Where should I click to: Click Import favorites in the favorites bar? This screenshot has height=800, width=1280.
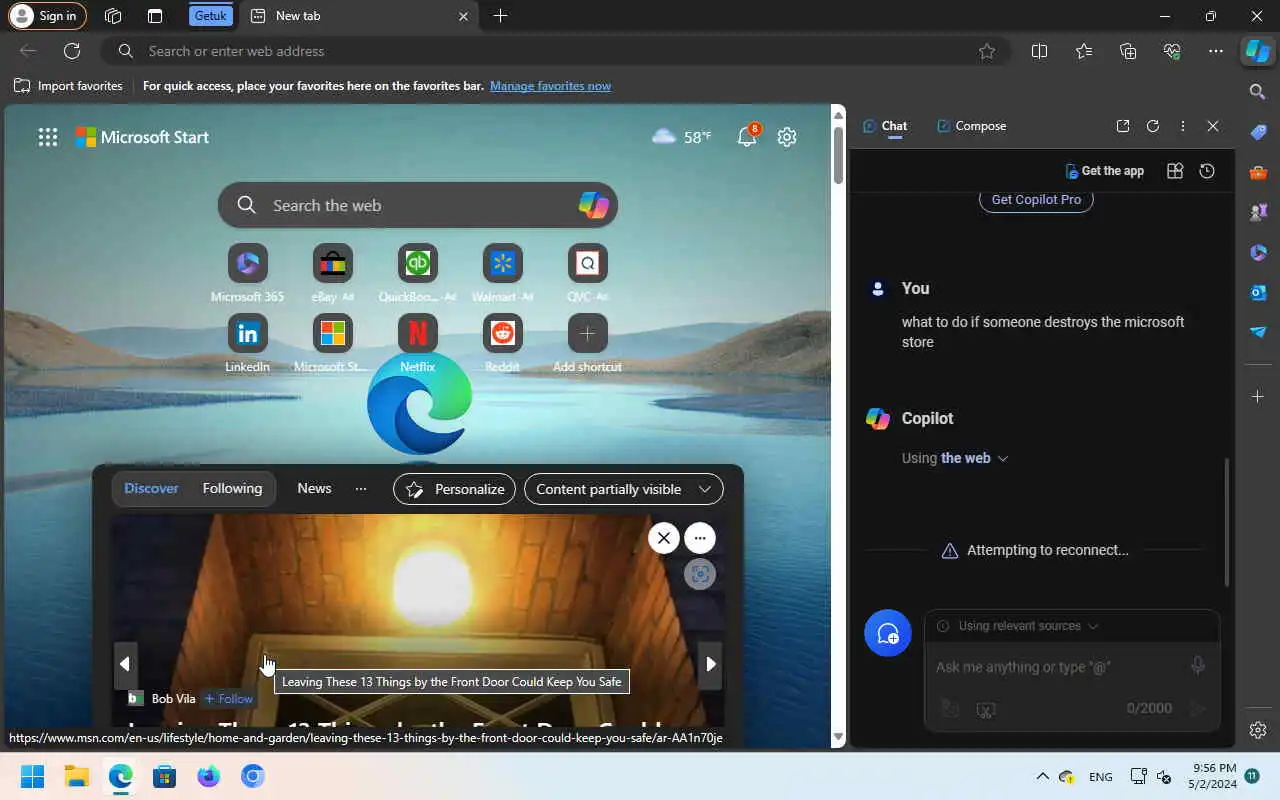(x=68, y=86)
